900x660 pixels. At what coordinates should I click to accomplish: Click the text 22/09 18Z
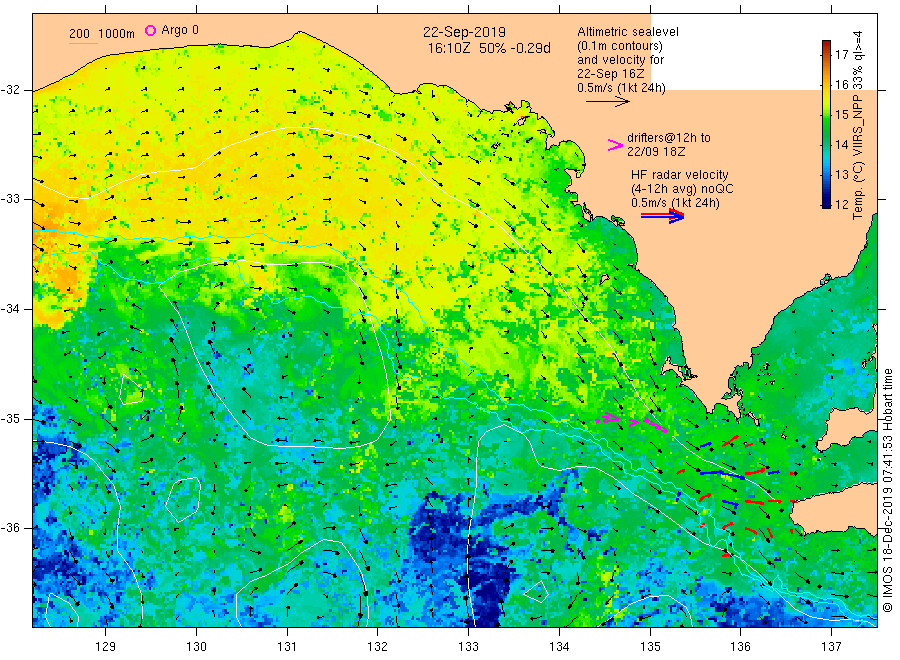(656, 152)
